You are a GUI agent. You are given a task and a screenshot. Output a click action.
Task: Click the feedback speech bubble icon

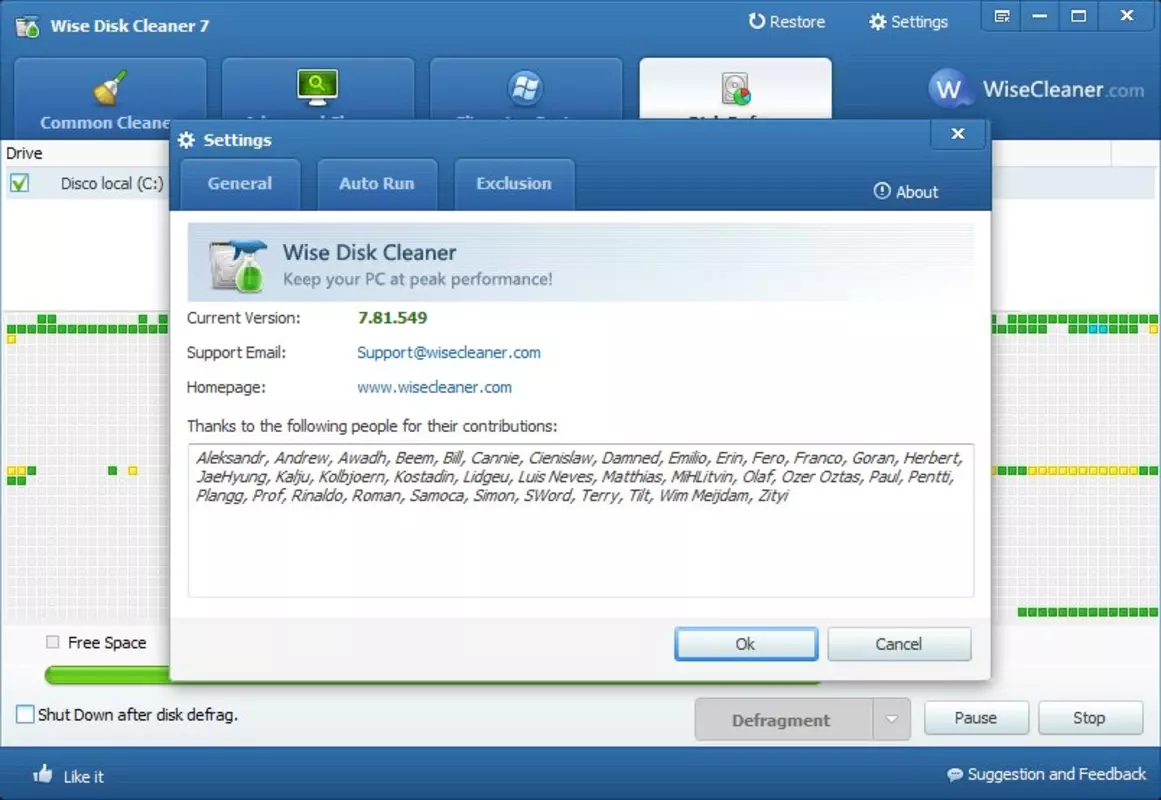[x=955, y=775]
